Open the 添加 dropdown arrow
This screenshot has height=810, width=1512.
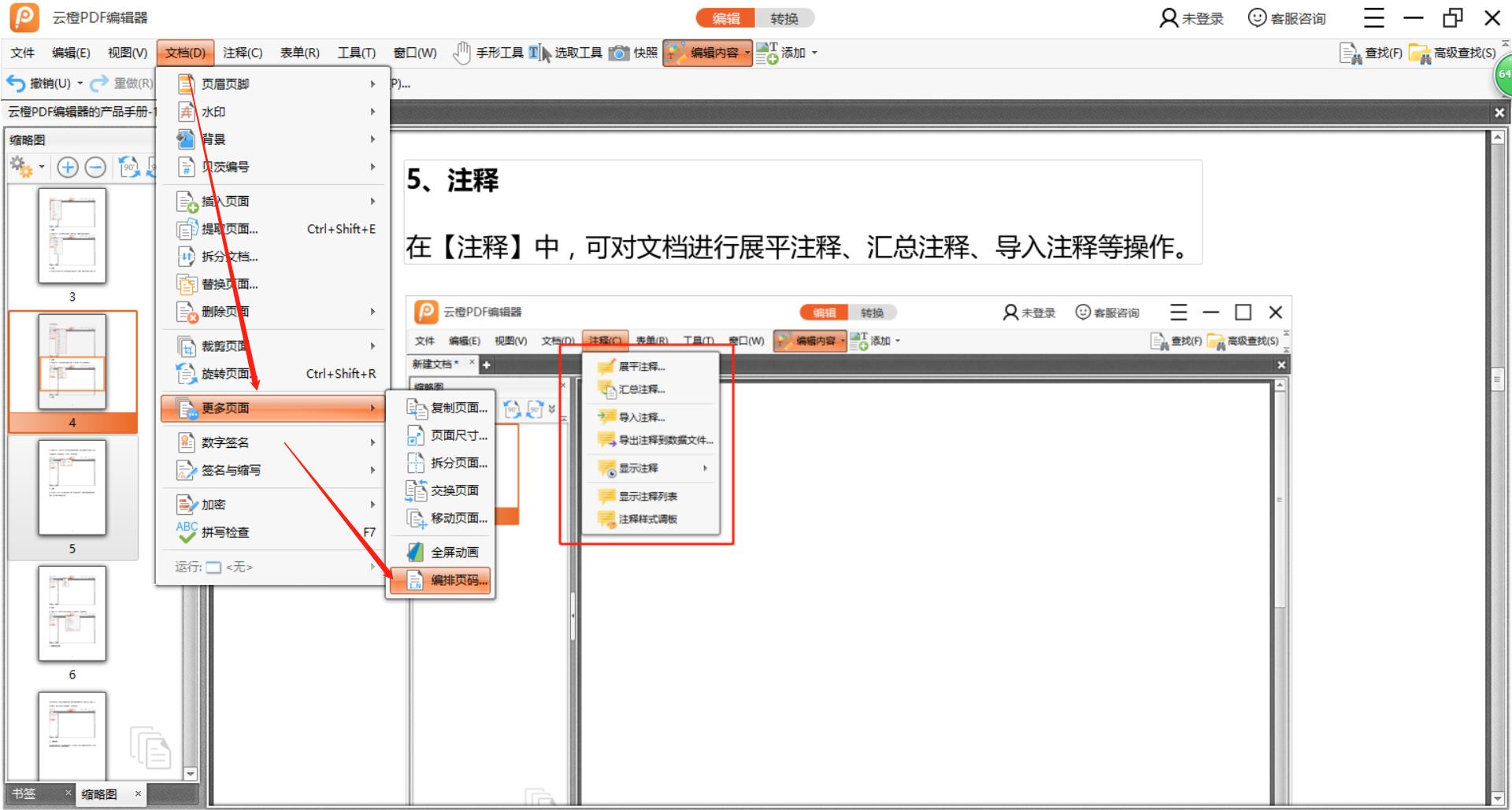[815, 53]
